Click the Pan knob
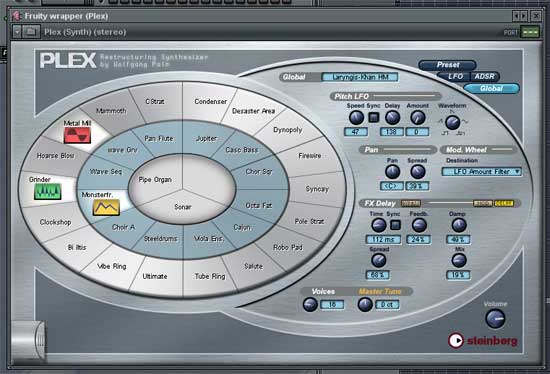 392,172
